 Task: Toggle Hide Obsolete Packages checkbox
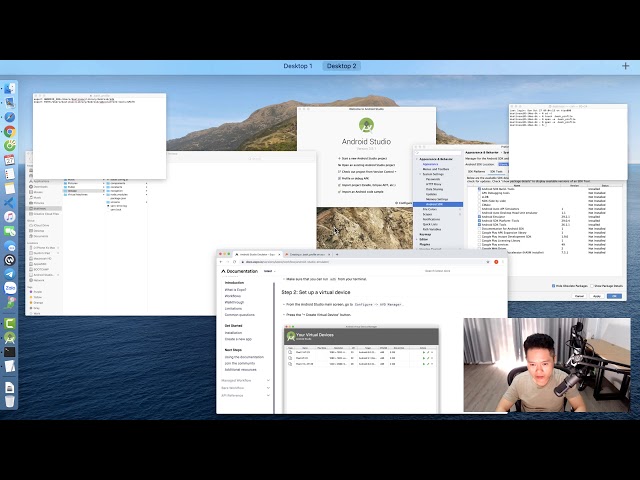tap(554, 285)
